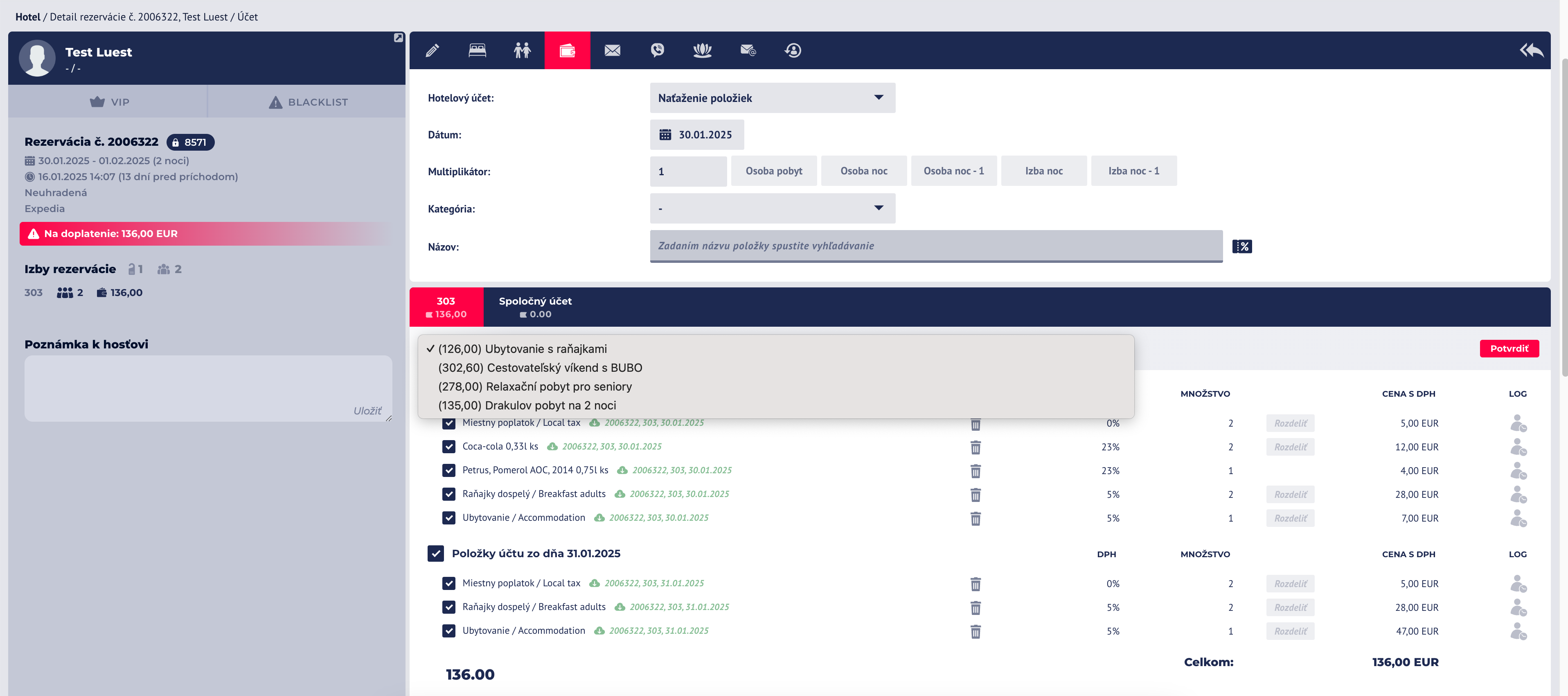Image resolution: width=1568 pixels, height=696 pixels.
Task: Open the pencil edit reservation tab
Action: point(432,50)
